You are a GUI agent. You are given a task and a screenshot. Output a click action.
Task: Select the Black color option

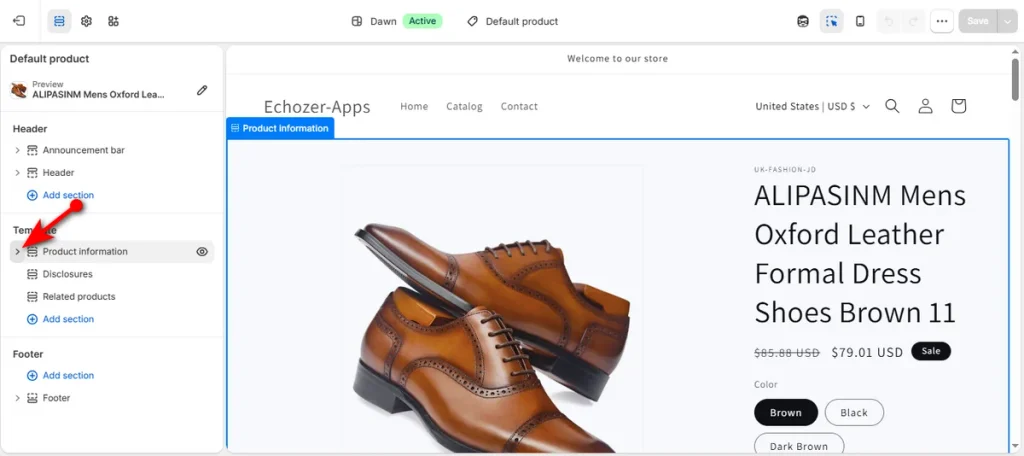854,412
